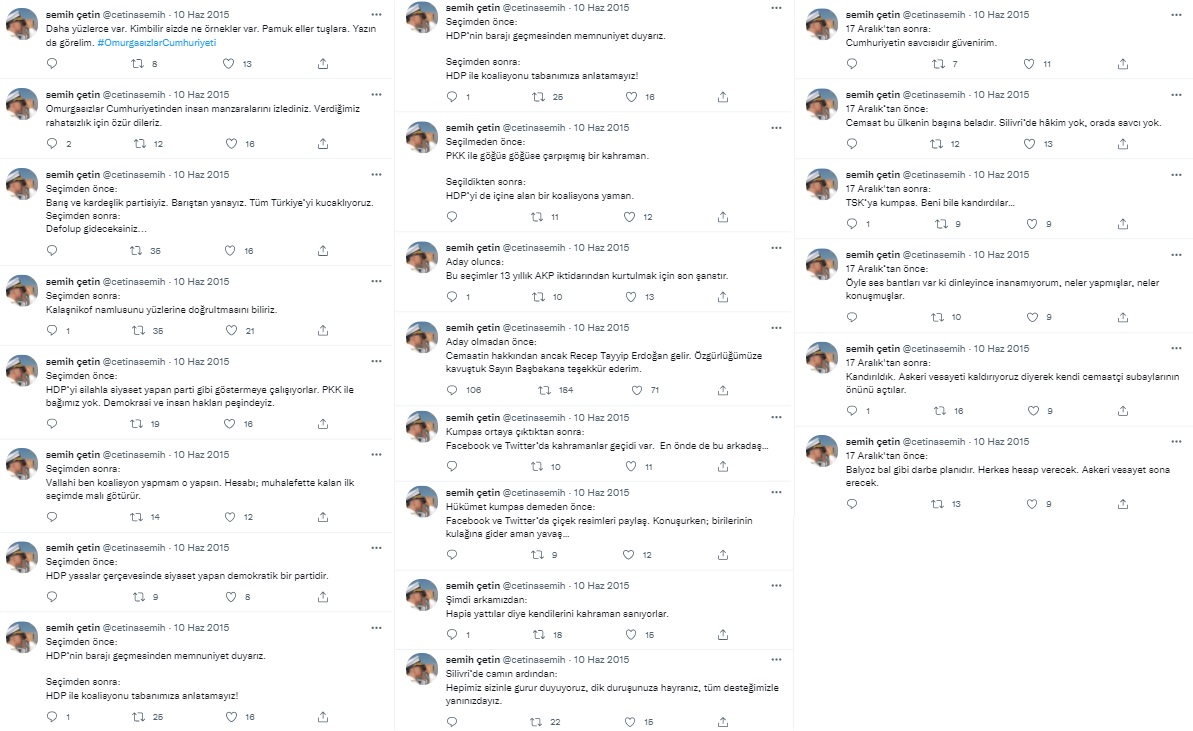
Task: Open the 10 Haz 2015 date on 'Vallahi' tweet
Action: point(201,454)
